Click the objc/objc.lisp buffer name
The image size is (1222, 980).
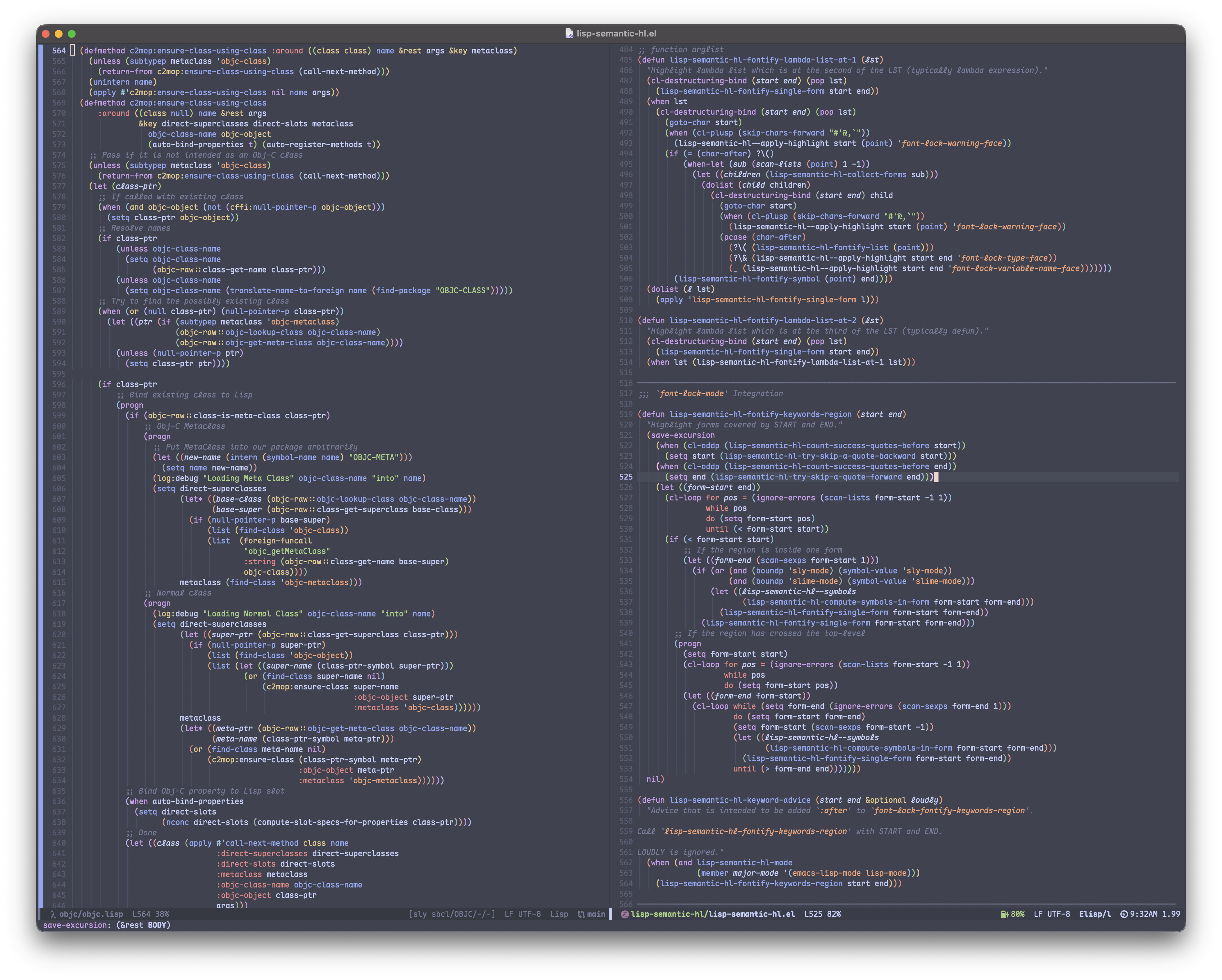(91, 914)
